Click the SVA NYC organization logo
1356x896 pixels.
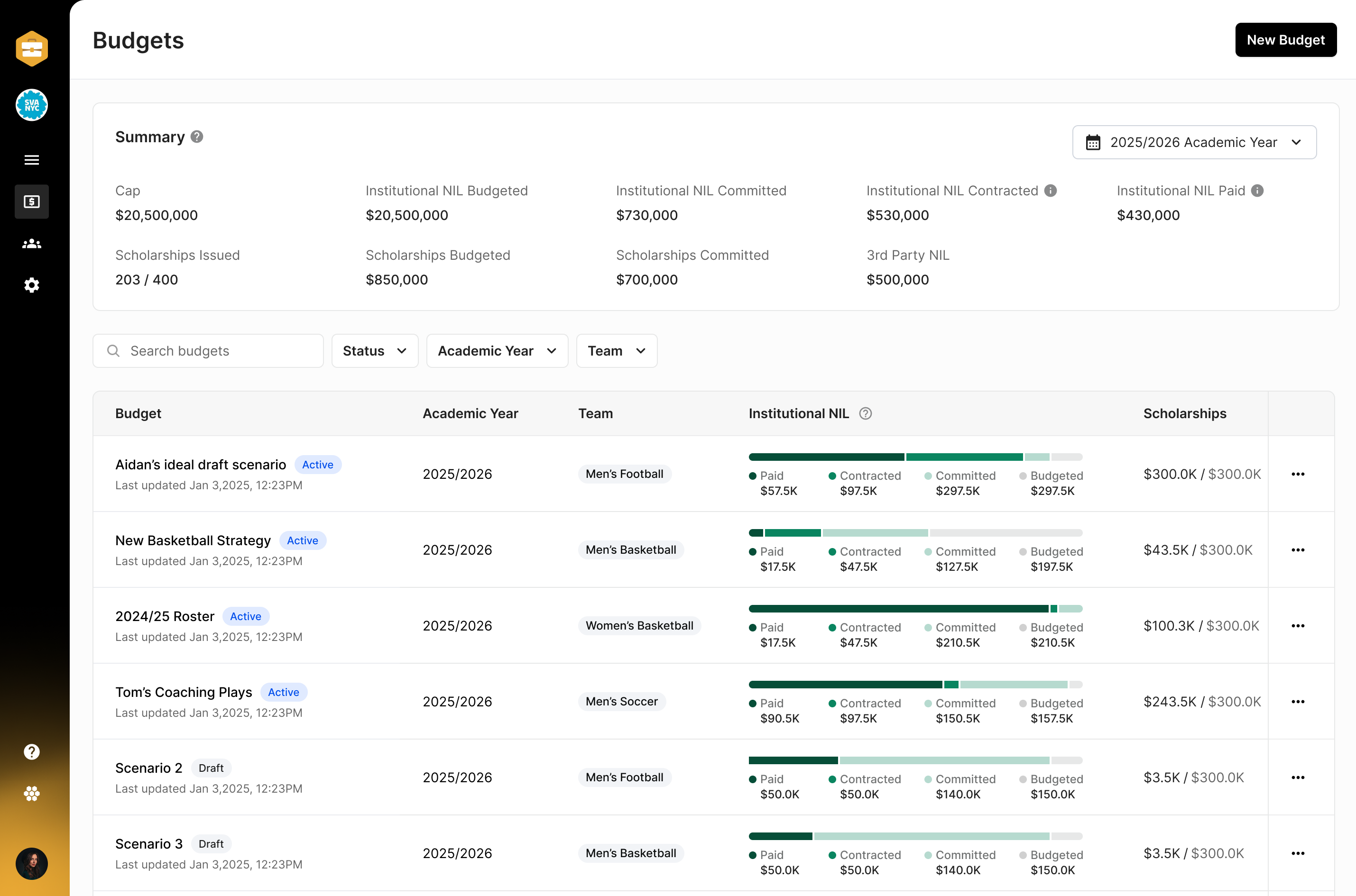click(x=31, y=105)
